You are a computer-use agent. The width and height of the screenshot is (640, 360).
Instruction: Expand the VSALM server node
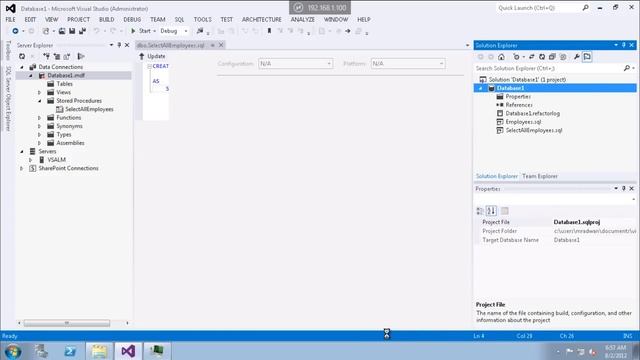[31, 160]
